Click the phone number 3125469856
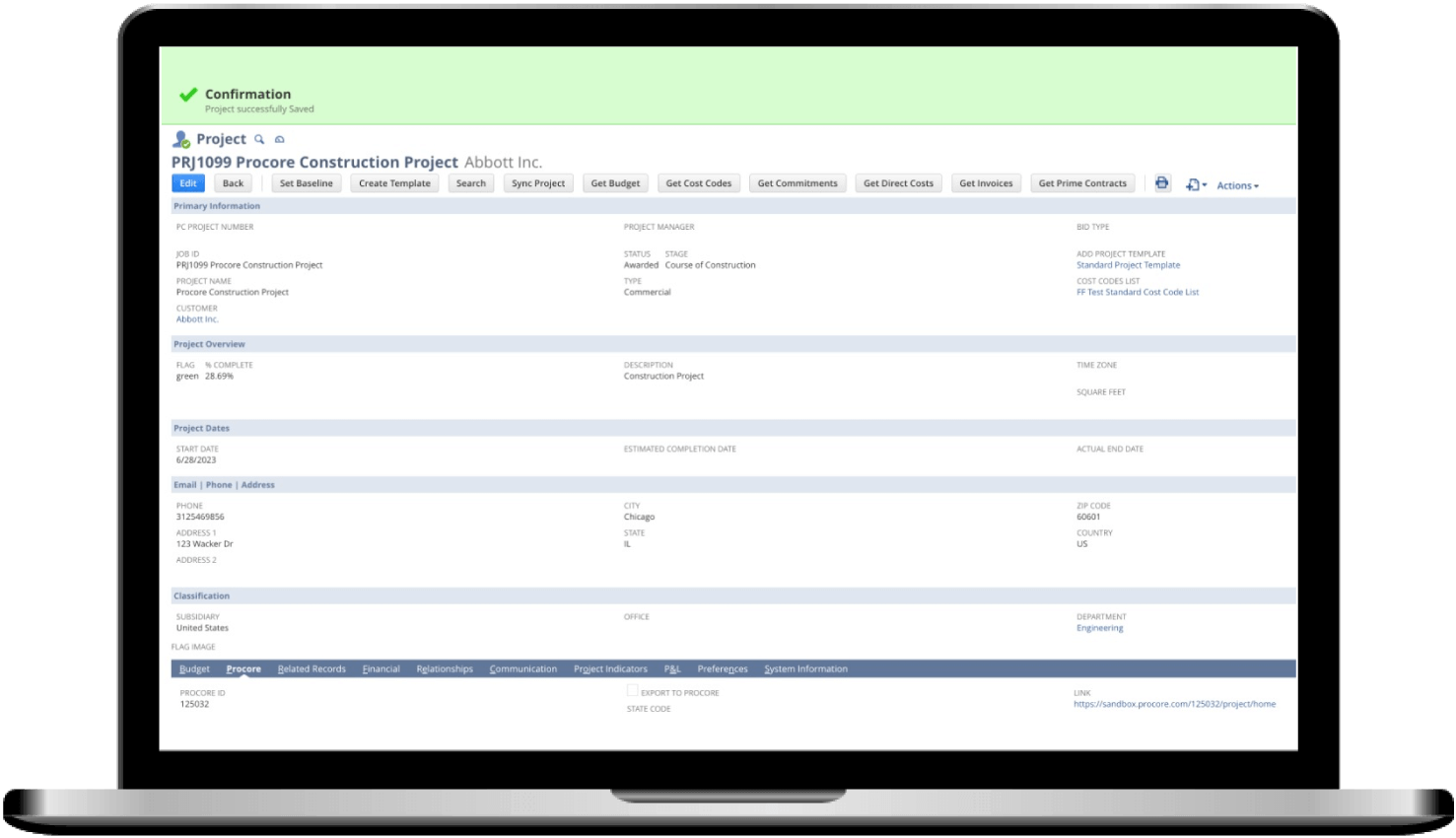This screenshot has width=1456, height=838. (x=200, y=518)
